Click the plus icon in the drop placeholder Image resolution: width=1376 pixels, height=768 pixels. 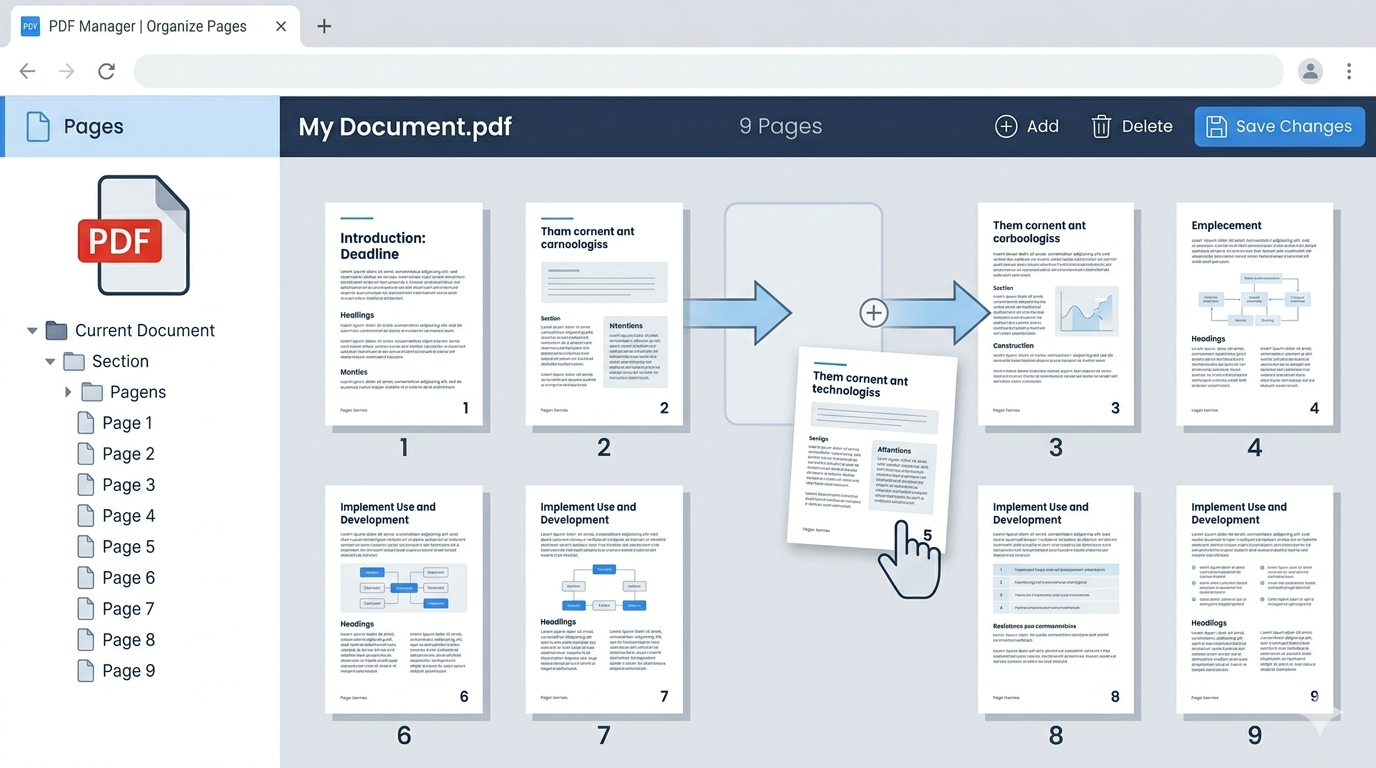pos(873,312)
